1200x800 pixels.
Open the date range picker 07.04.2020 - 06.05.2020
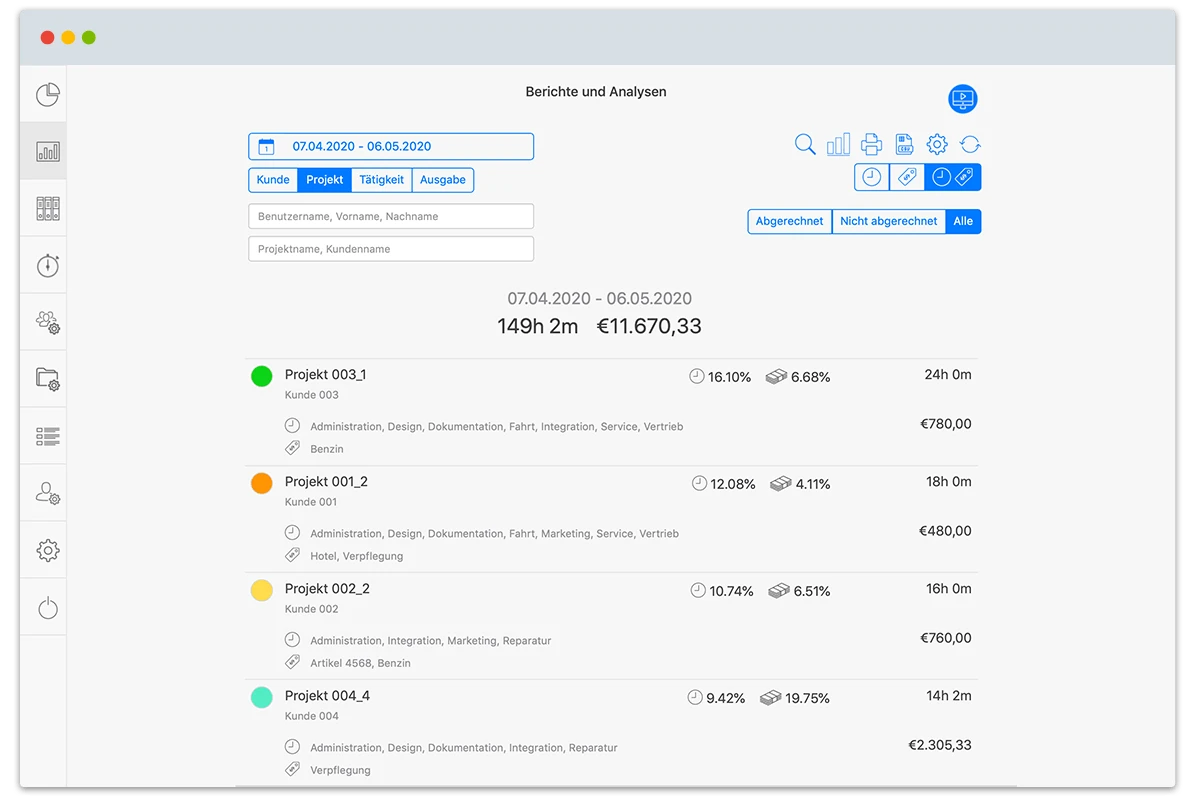pos(391,147)
